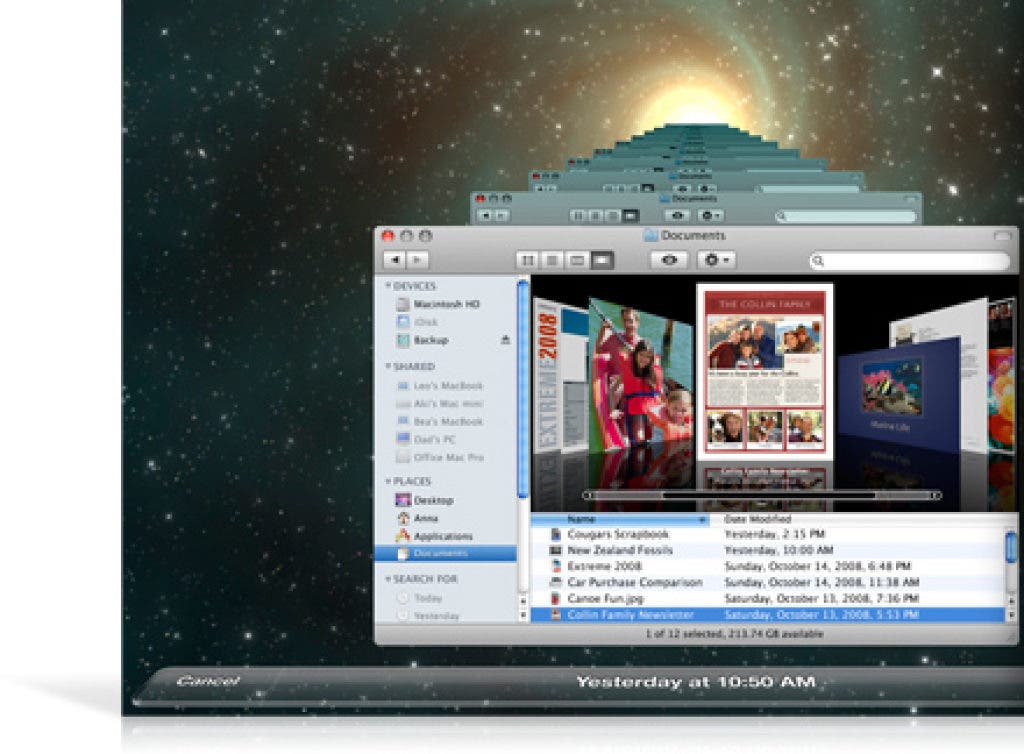This screenshot has width=1024, height=754.
Task: Click the Cancel button in Time Machine
Action: pos(207,682)
